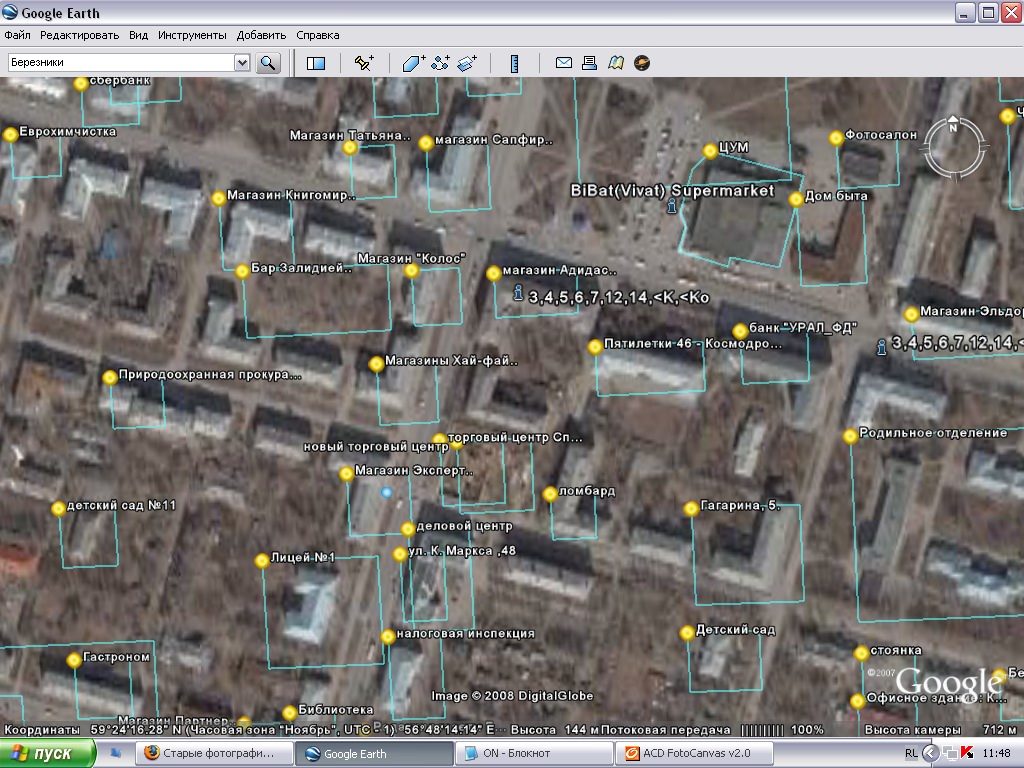The image size is (1024, 768).
Task: Click the Email envelope icon
Action: [x=564, y=63]
